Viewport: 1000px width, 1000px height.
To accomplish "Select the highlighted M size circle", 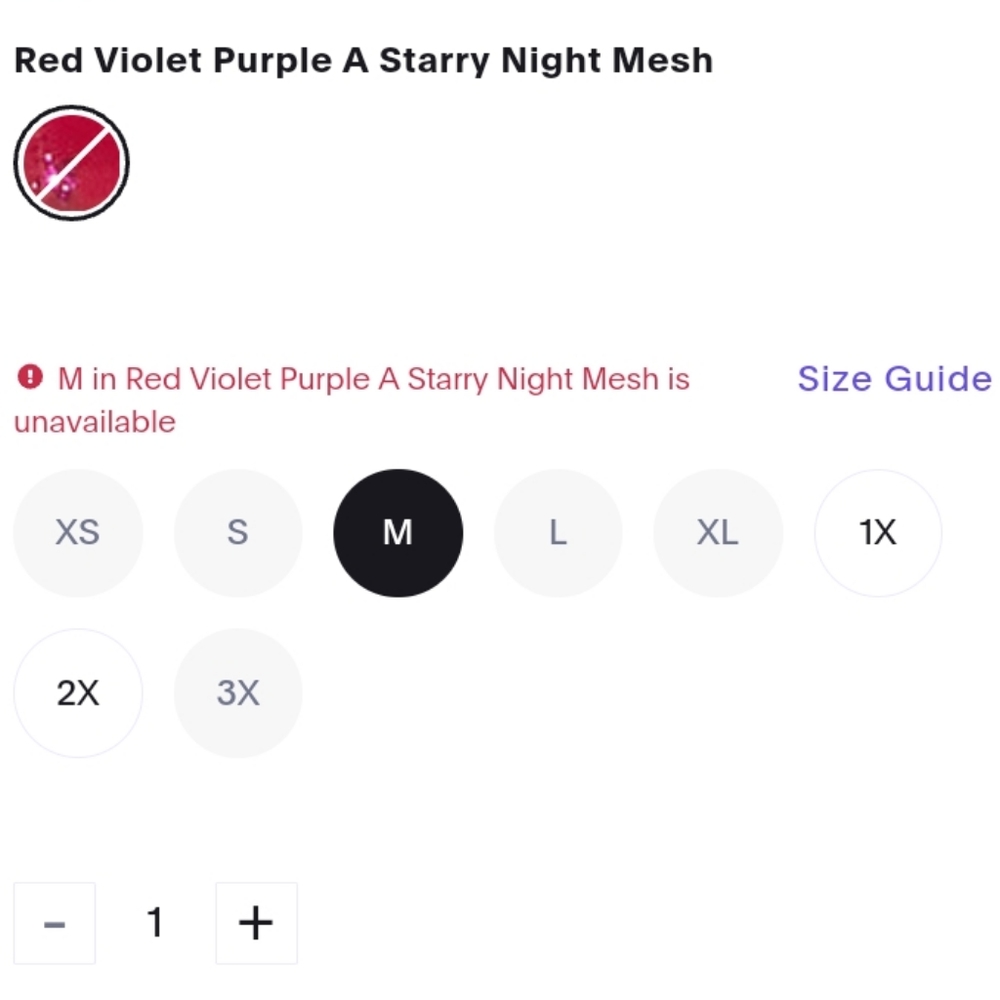I will coord(398,533).
